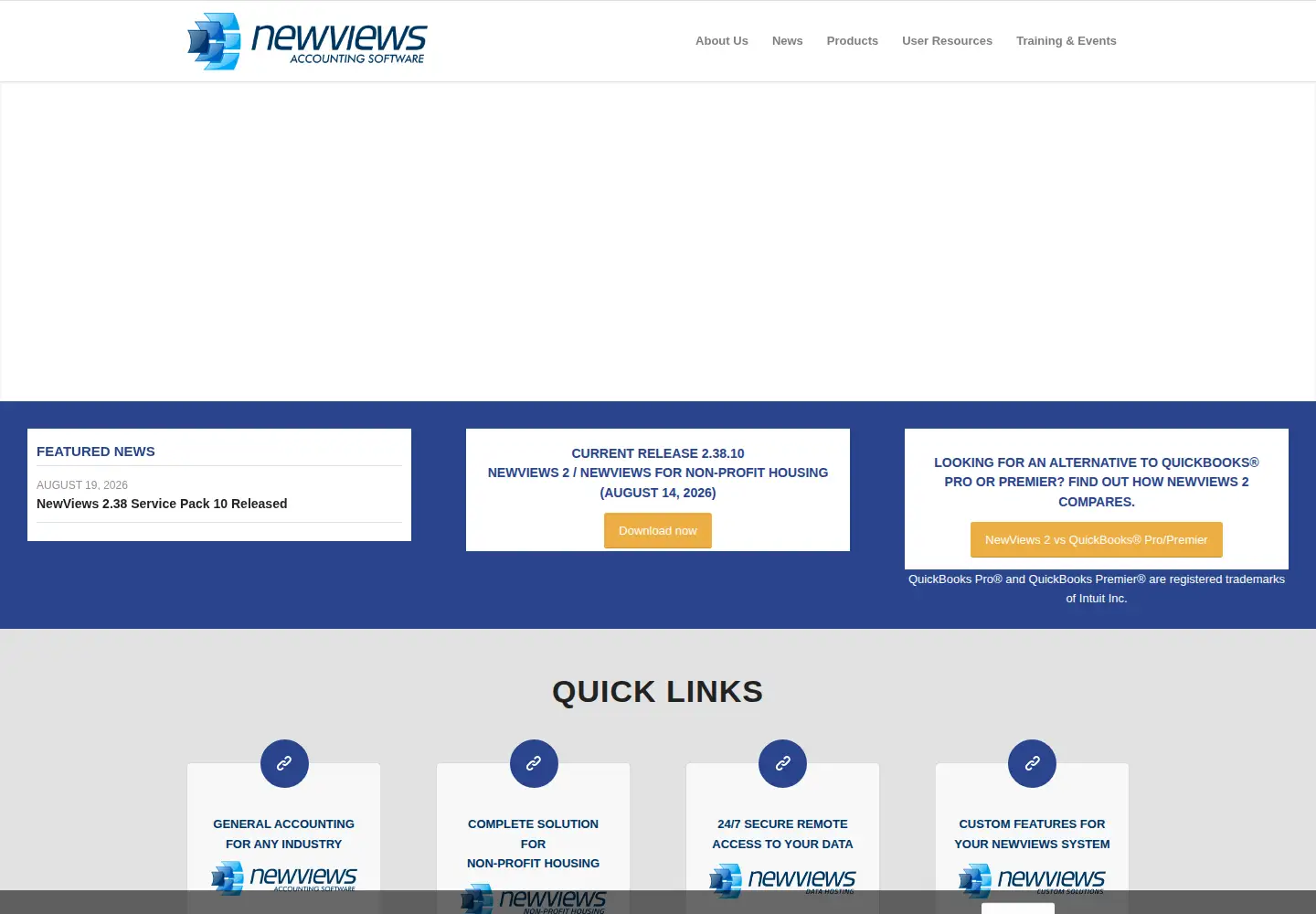Click the NewViews Accounting Software header logo

pyautogui.click(x=307, y=41)
